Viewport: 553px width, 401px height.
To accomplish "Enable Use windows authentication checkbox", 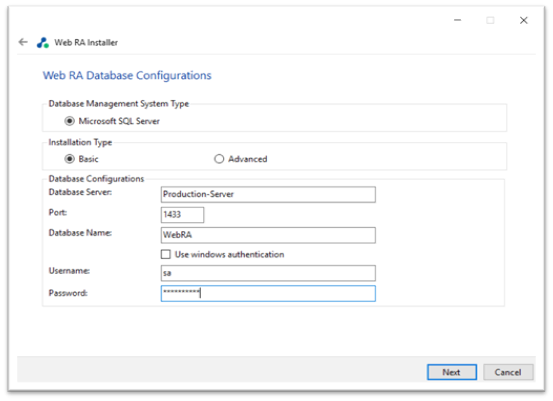I will [x=165, y=254].
